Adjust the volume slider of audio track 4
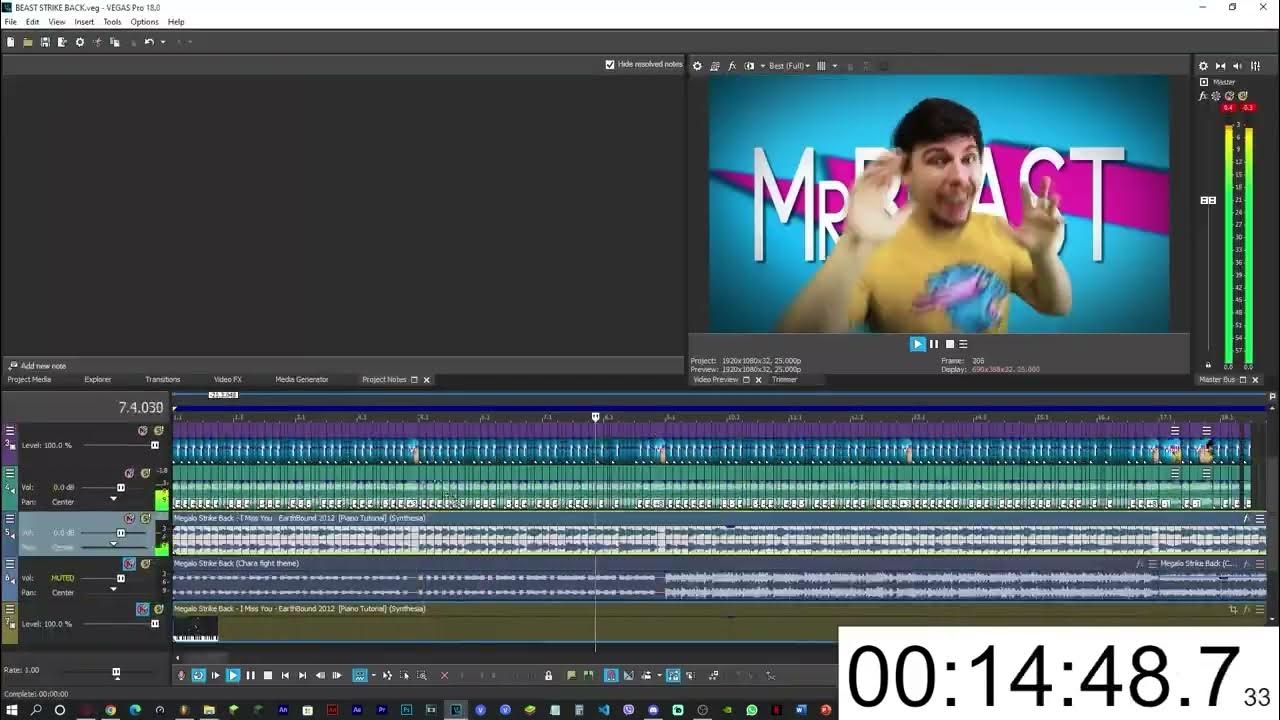This screenshot has width=1280, height=720. click(121, 487)
